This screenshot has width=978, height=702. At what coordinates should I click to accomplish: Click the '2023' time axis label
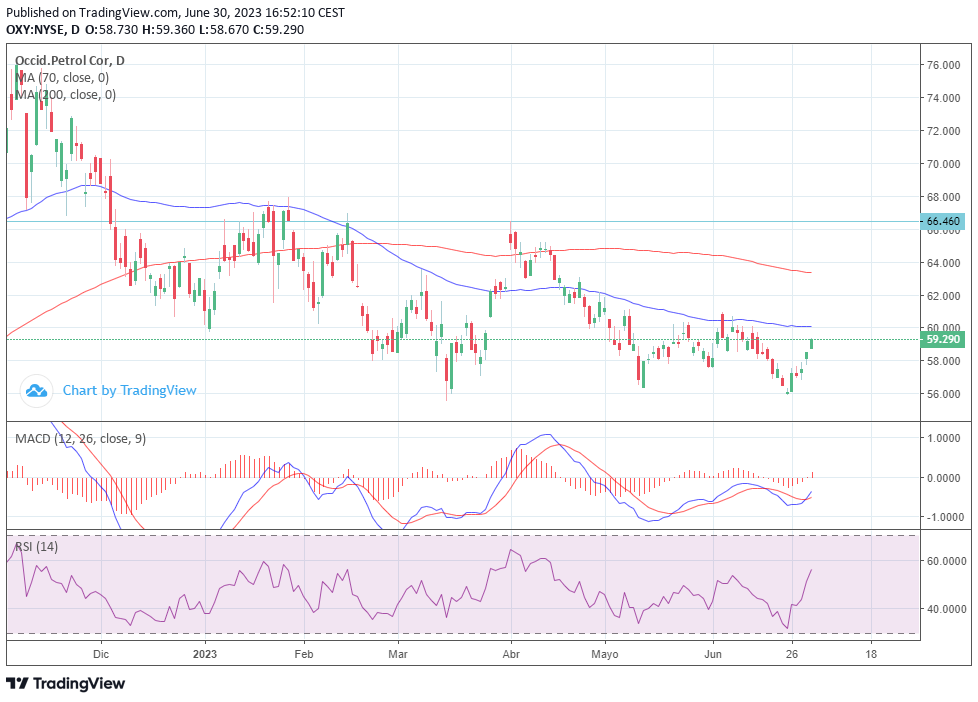205,654
